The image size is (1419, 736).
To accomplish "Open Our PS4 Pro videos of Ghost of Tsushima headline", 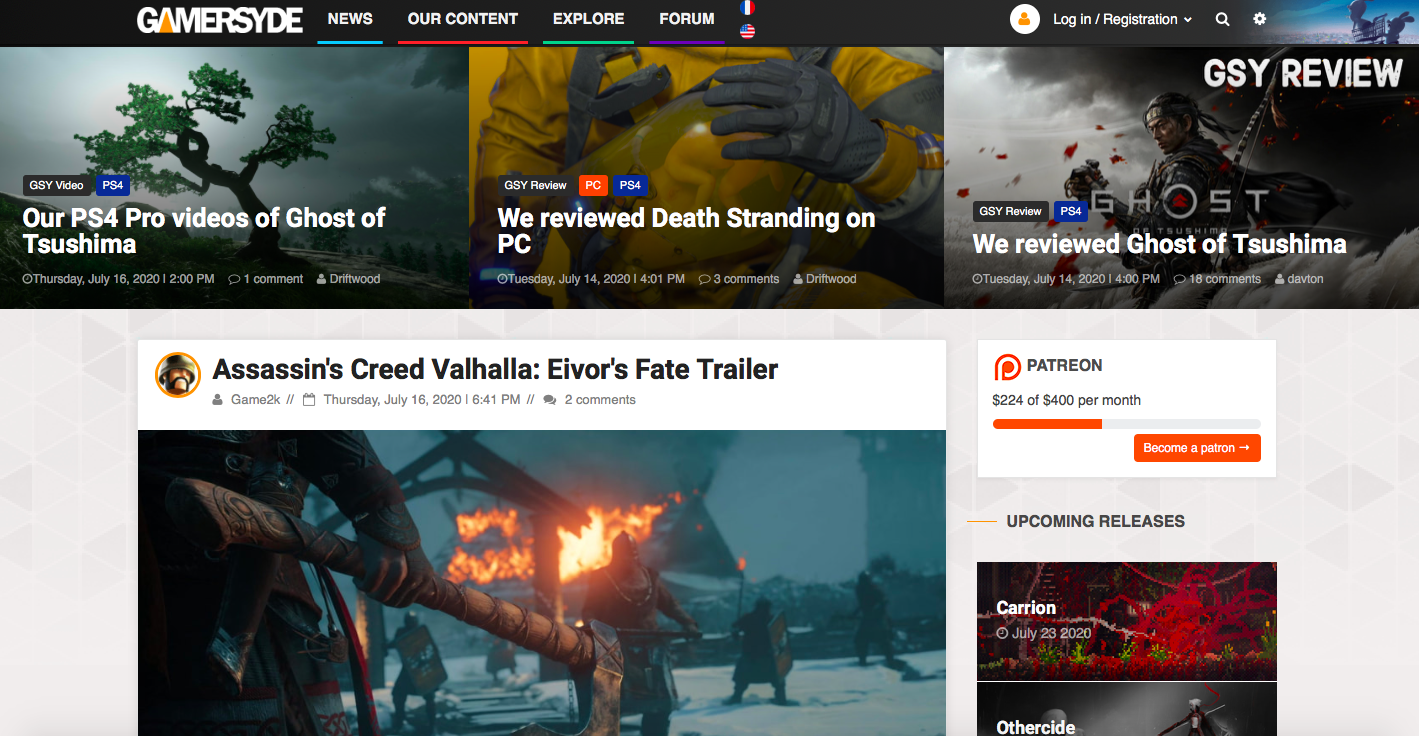I will pos(204,231).
